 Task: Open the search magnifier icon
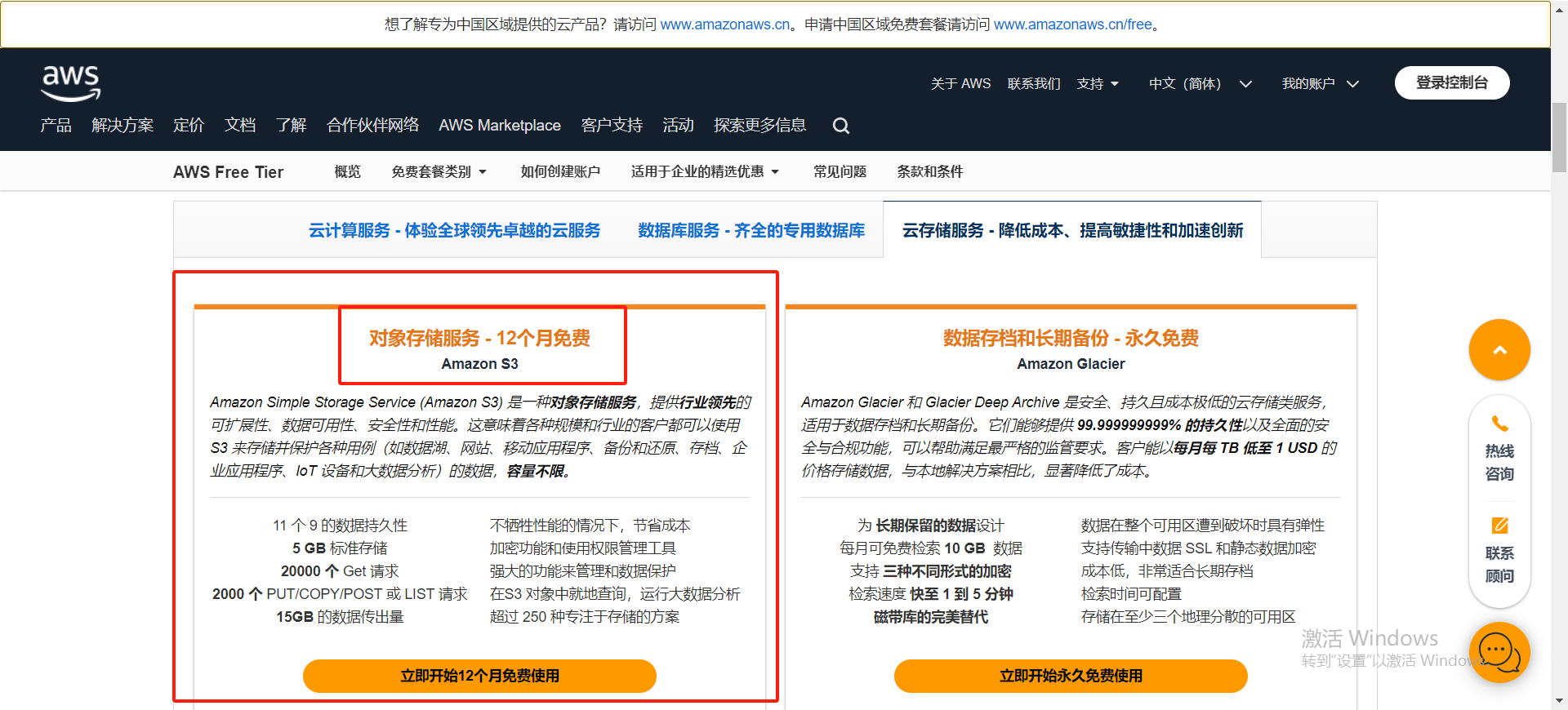point(840,126)
